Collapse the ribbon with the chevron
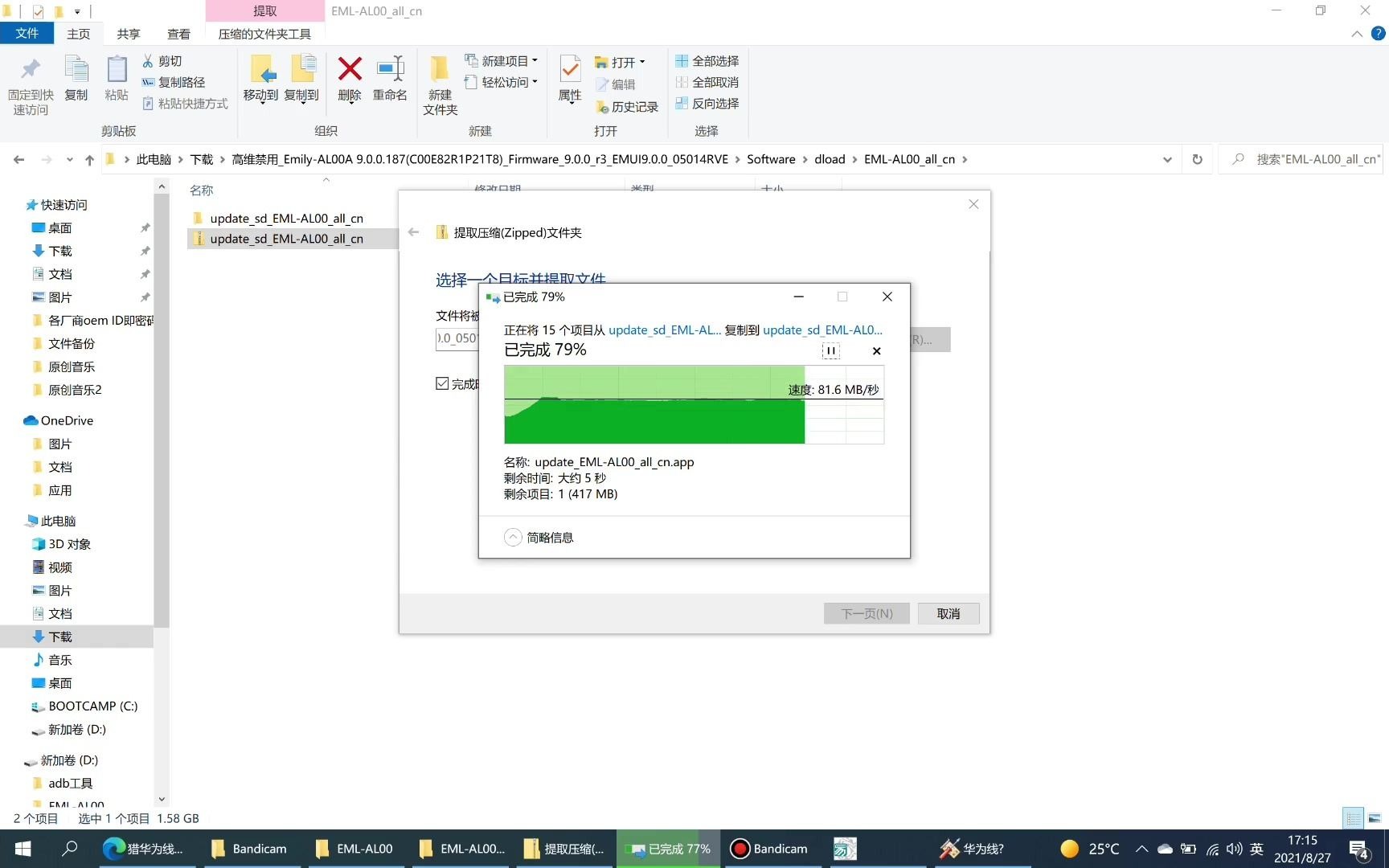 click(1357, 34)
